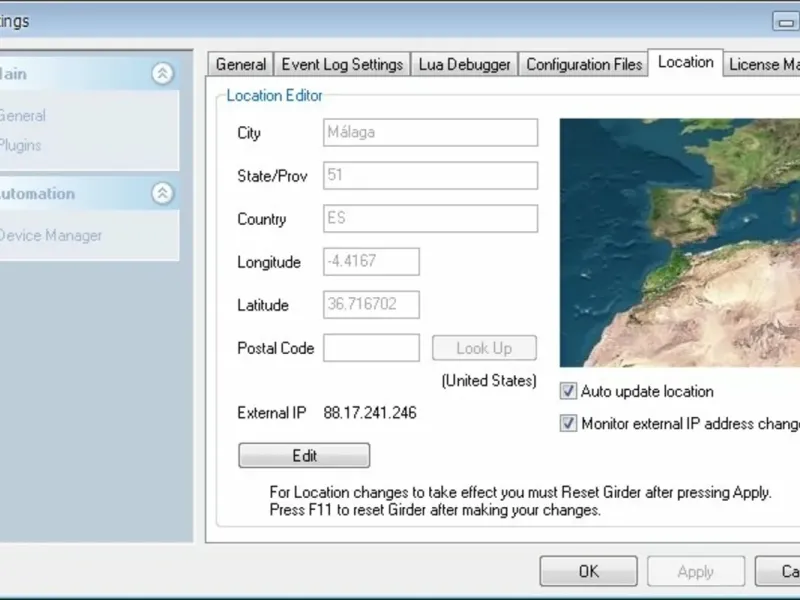The image size is (800, 600).
Task: Click the Look Up button
Action: coord(484,348)
